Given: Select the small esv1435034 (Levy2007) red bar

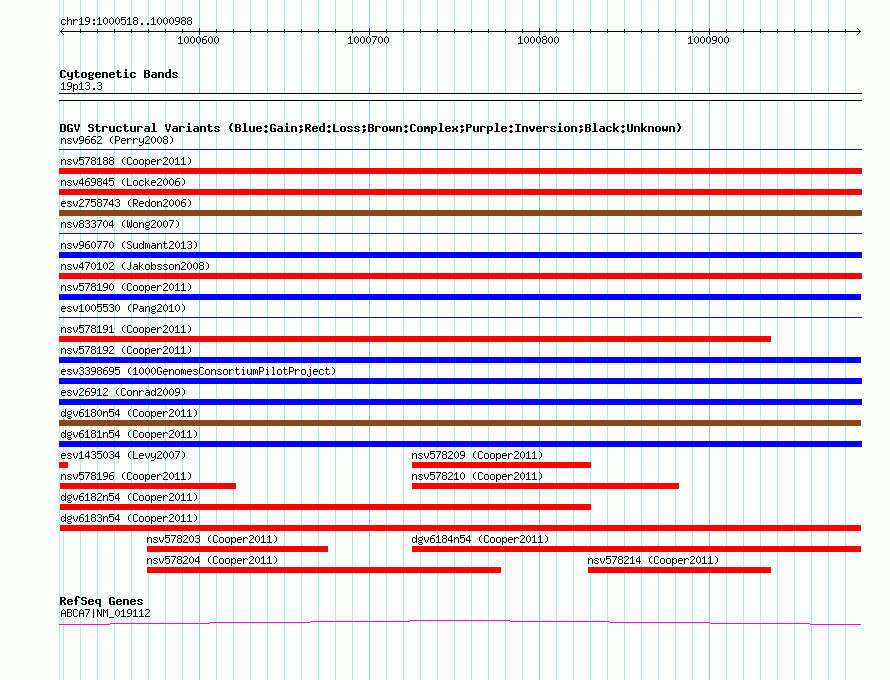Looking at the screenshot, I should (64, 465).
